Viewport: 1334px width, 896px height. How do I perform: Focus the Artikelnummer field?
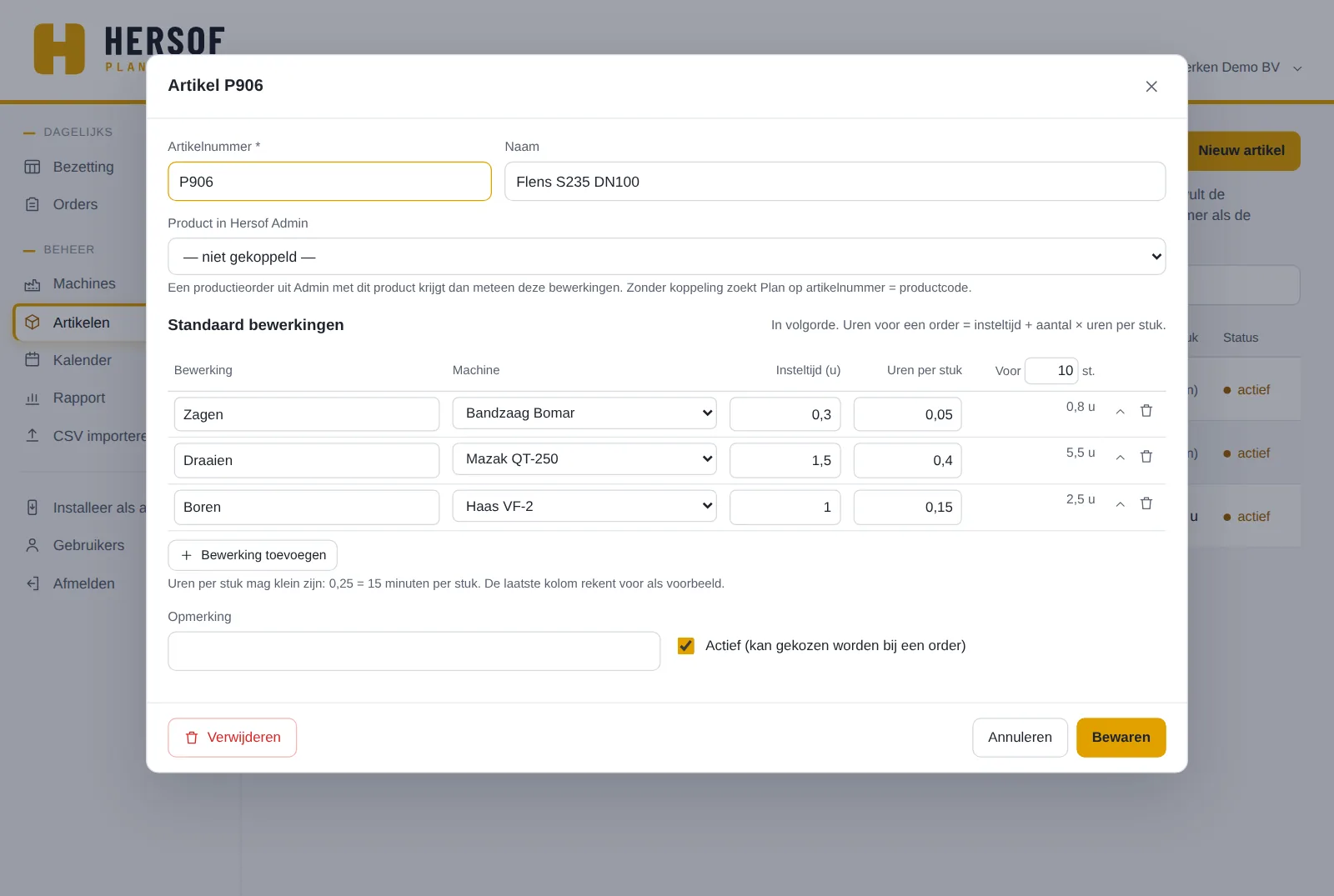tap(329, 182)
